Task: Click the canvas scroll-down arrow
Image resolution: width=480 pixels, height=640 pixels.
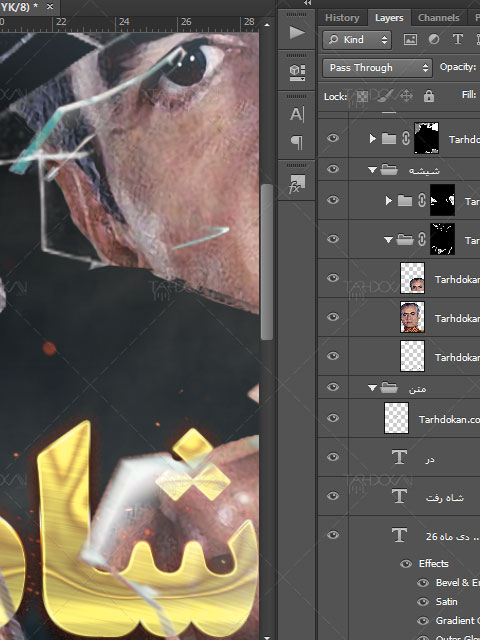Action: coord(267,637)
